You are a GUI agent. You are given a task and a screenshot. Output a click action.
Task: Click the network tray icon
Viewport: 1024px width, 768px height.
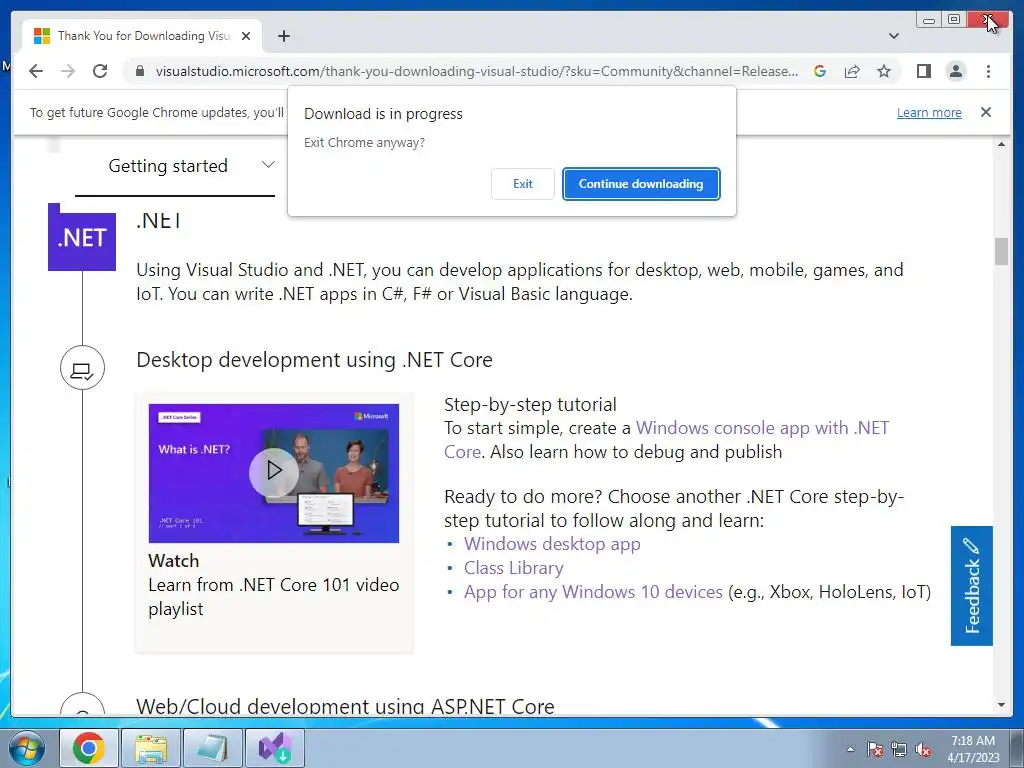pos(899,749)
